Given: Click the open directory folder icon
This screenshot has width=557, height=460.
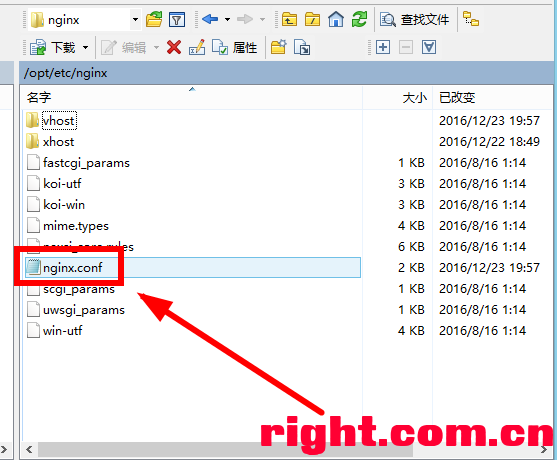Looking at the screenshot, I should pyautogui.click(x=154, y=20).
